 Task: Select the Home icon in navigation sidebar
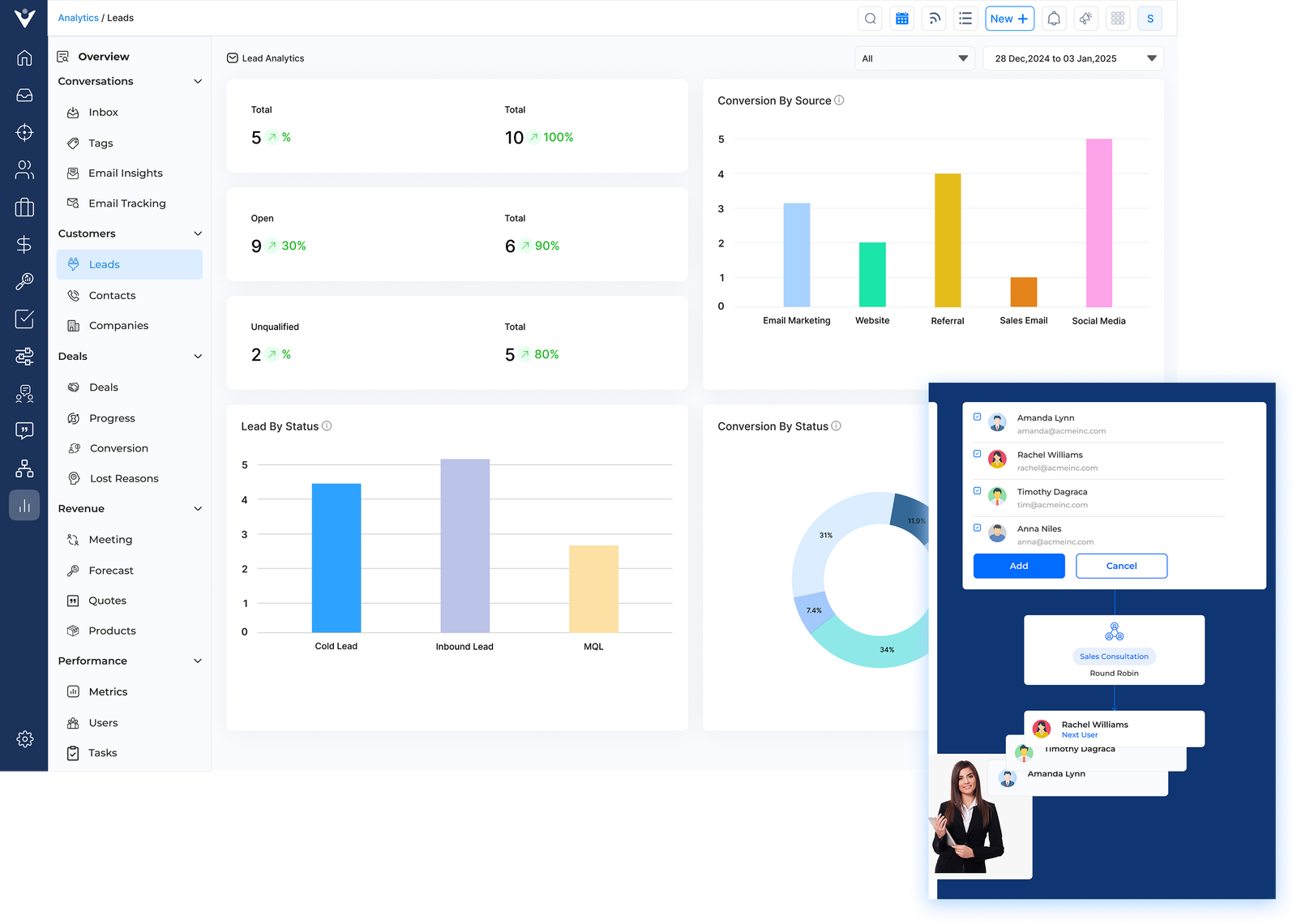(x=24, y=57)
